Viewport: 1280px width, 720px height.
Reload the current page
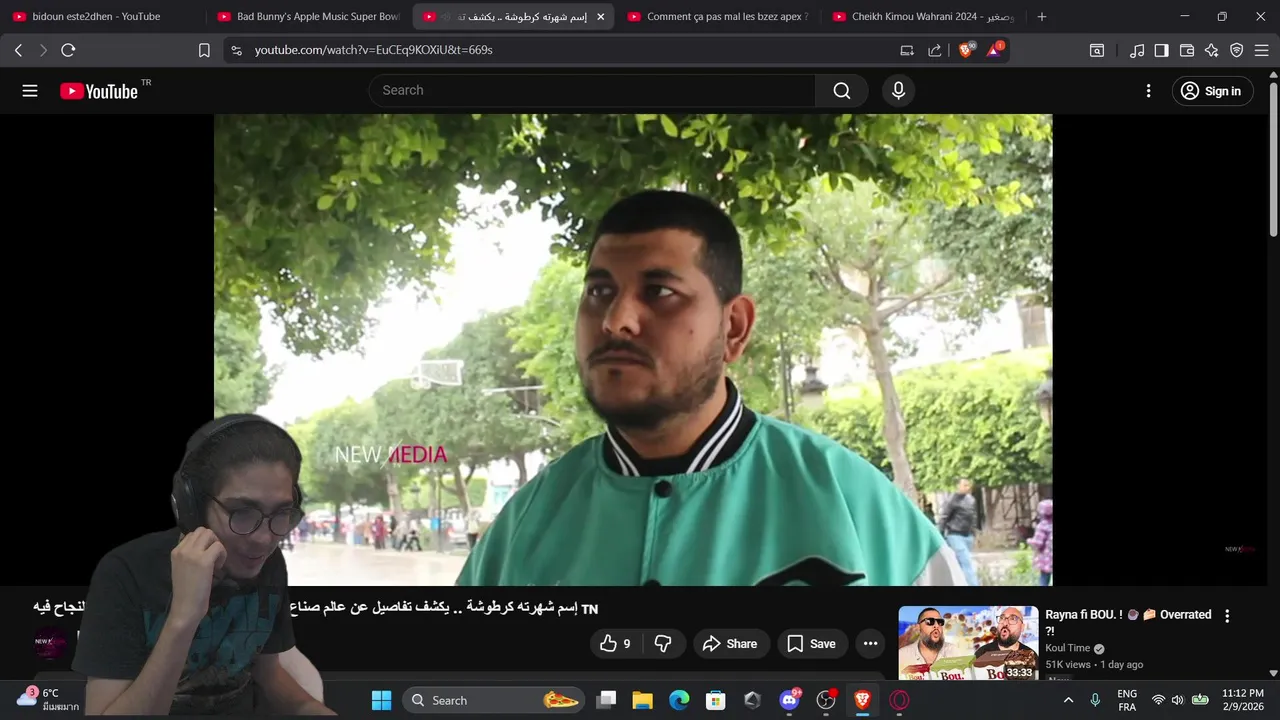click(68, 50)
